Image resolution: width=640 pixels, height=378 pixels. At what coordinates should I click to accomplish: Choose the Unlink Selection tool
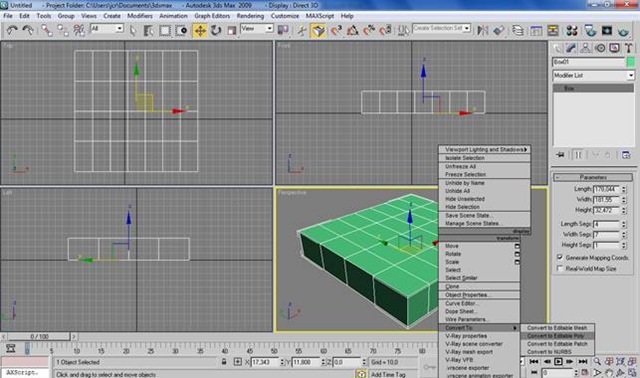62,30
